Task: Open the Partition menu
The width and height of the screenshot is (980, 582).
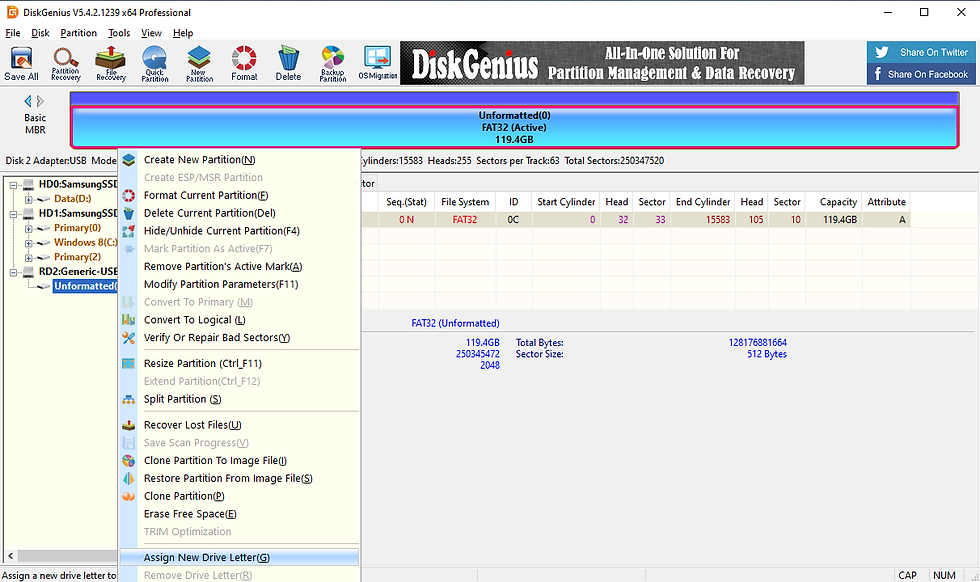Action: pos(78,33)
